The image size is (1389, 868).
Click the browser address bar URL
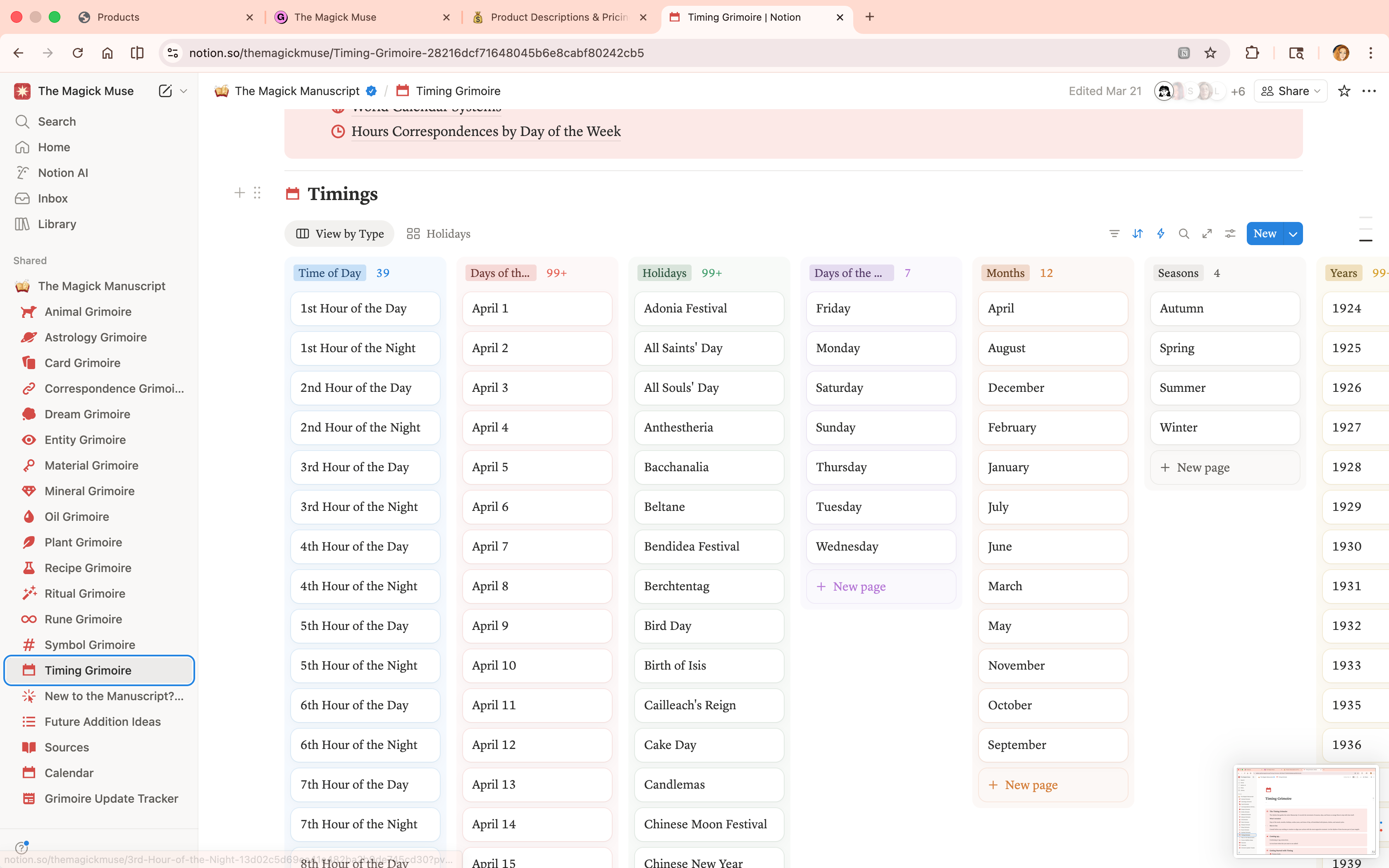tap(416, 53)
